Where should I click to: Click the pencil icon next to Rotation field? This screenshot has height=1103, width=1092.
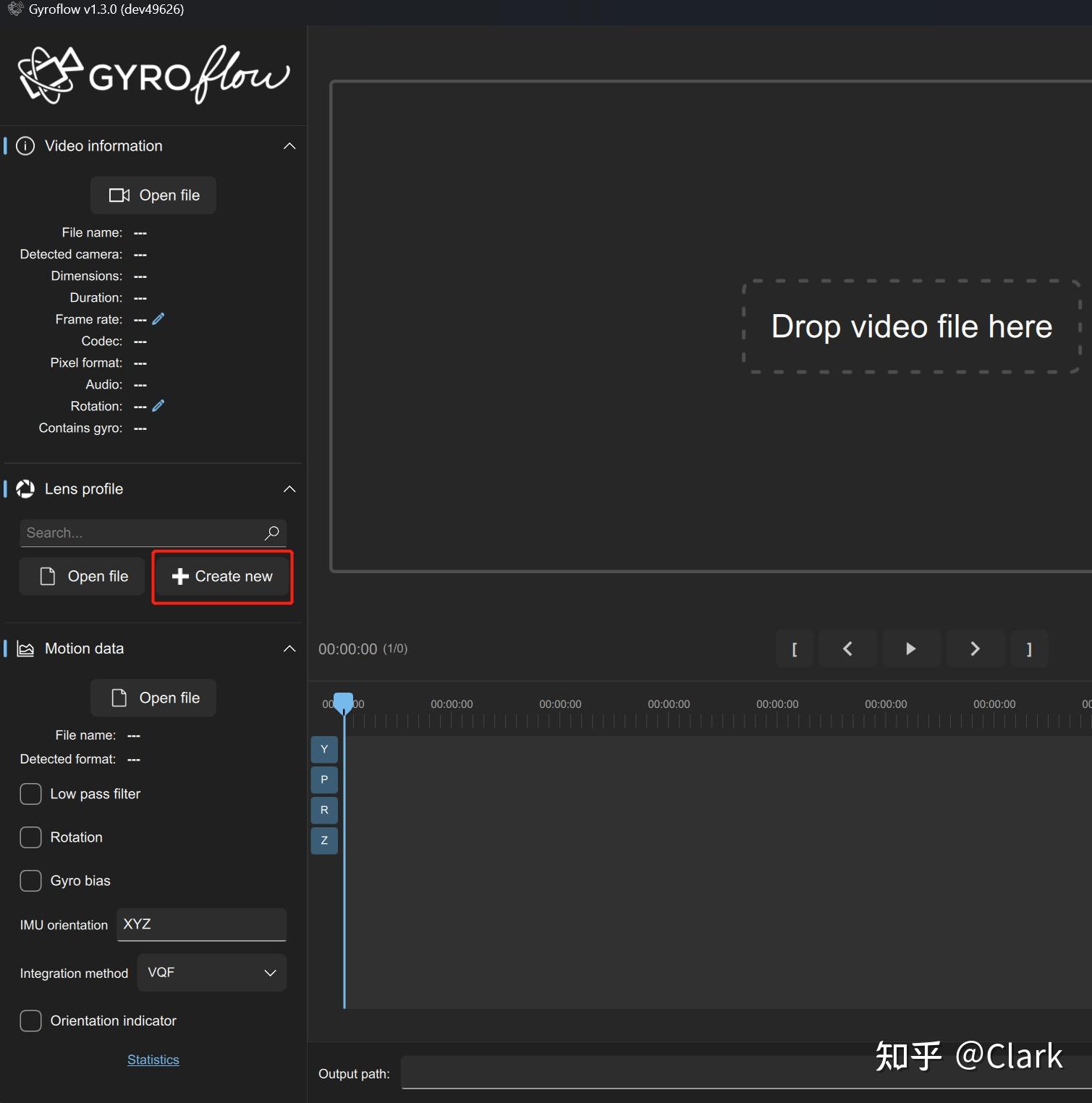tap(158, 405)
